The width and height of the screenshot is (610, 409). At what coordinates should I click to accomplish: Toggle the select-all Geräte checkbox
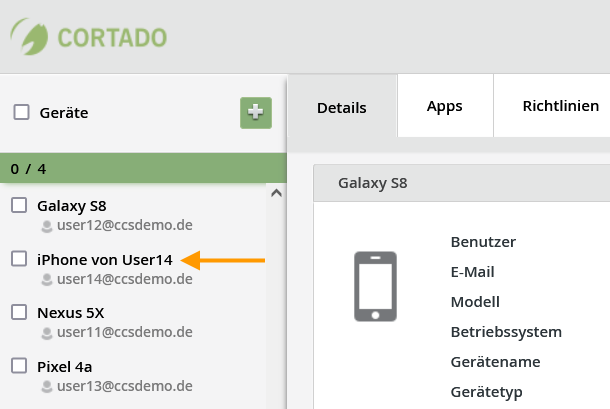[x=21, y=112]
